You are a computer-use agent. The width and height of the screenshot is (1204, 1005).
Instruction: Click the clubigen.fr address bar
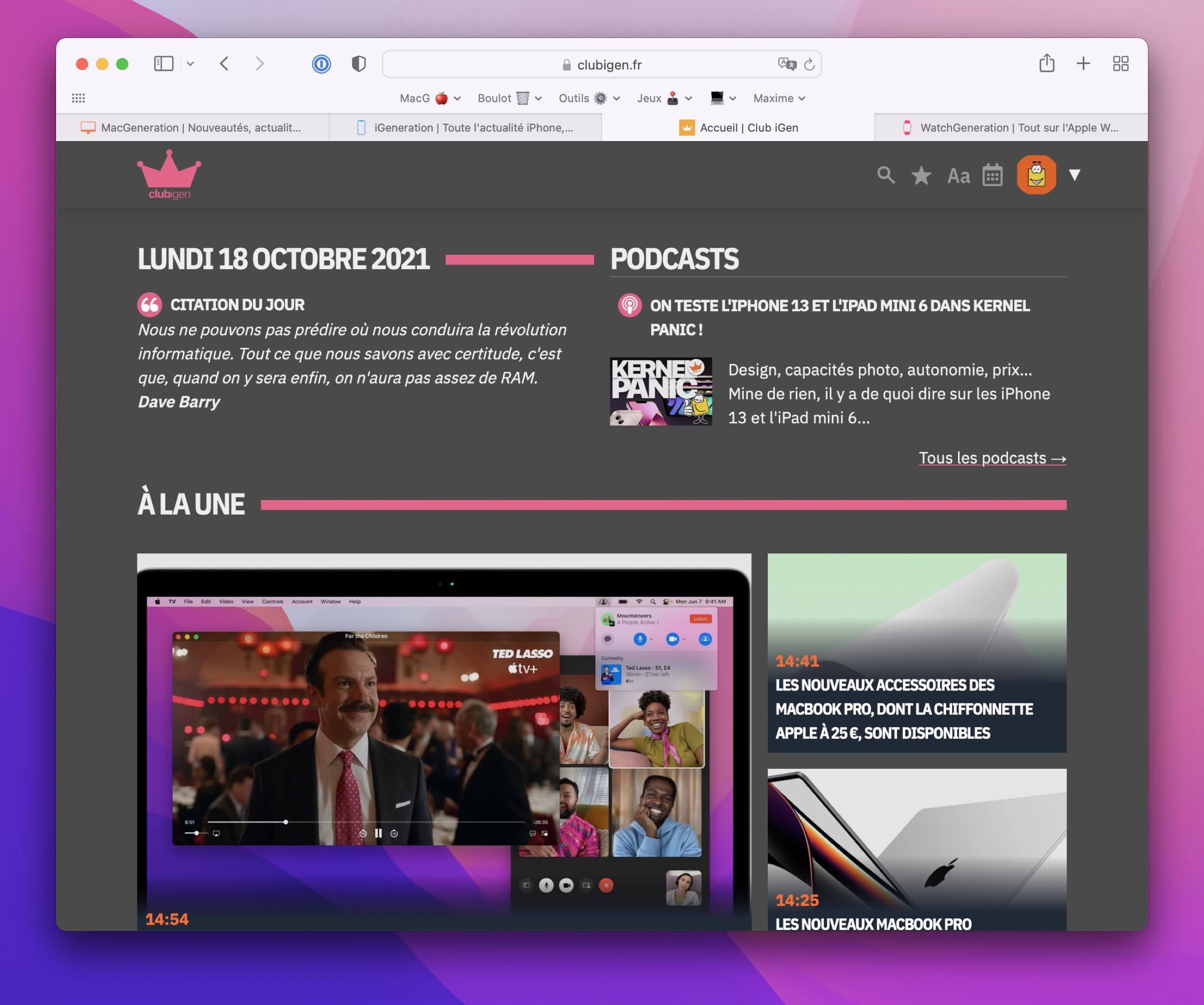[x=602, y=64]
